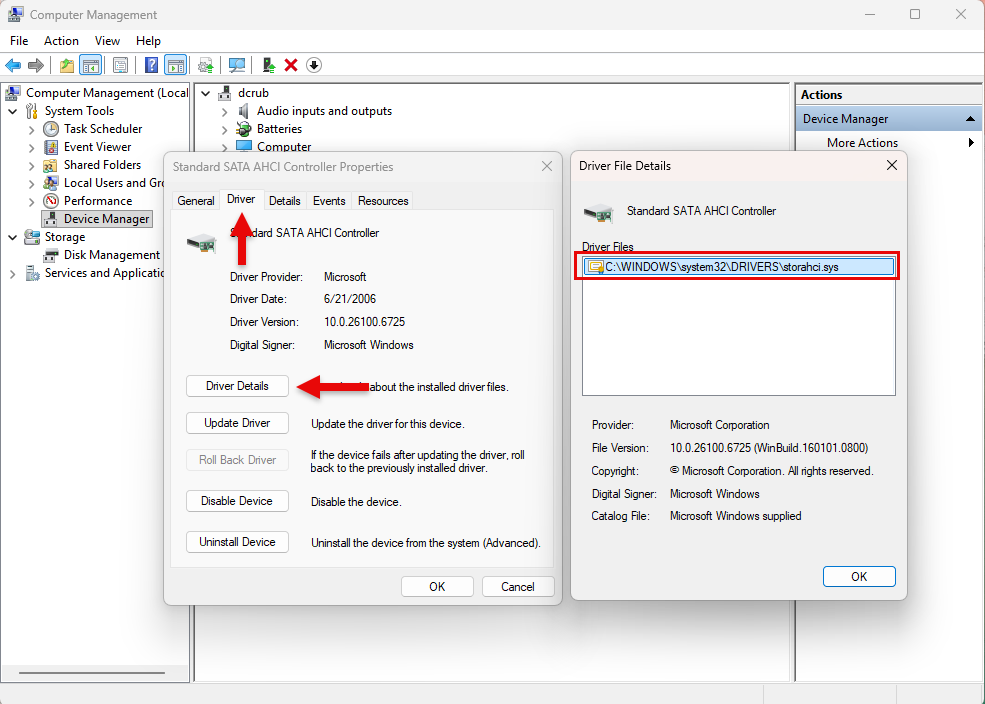Collapse the Device Manager actions section arrow
985x704 pixels.
pos(970,119)
